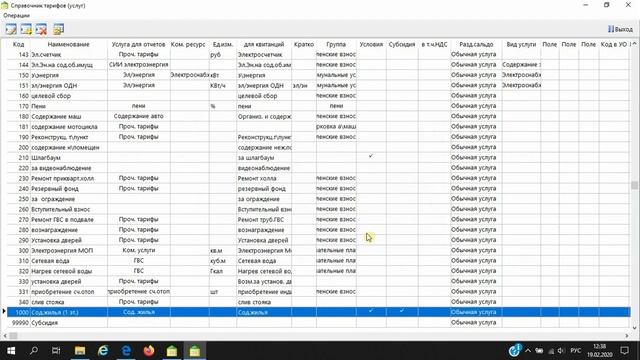This screenshot has height=360, width=640.
Task: Select the row named Сетевая вода
Action: (318, 260)
